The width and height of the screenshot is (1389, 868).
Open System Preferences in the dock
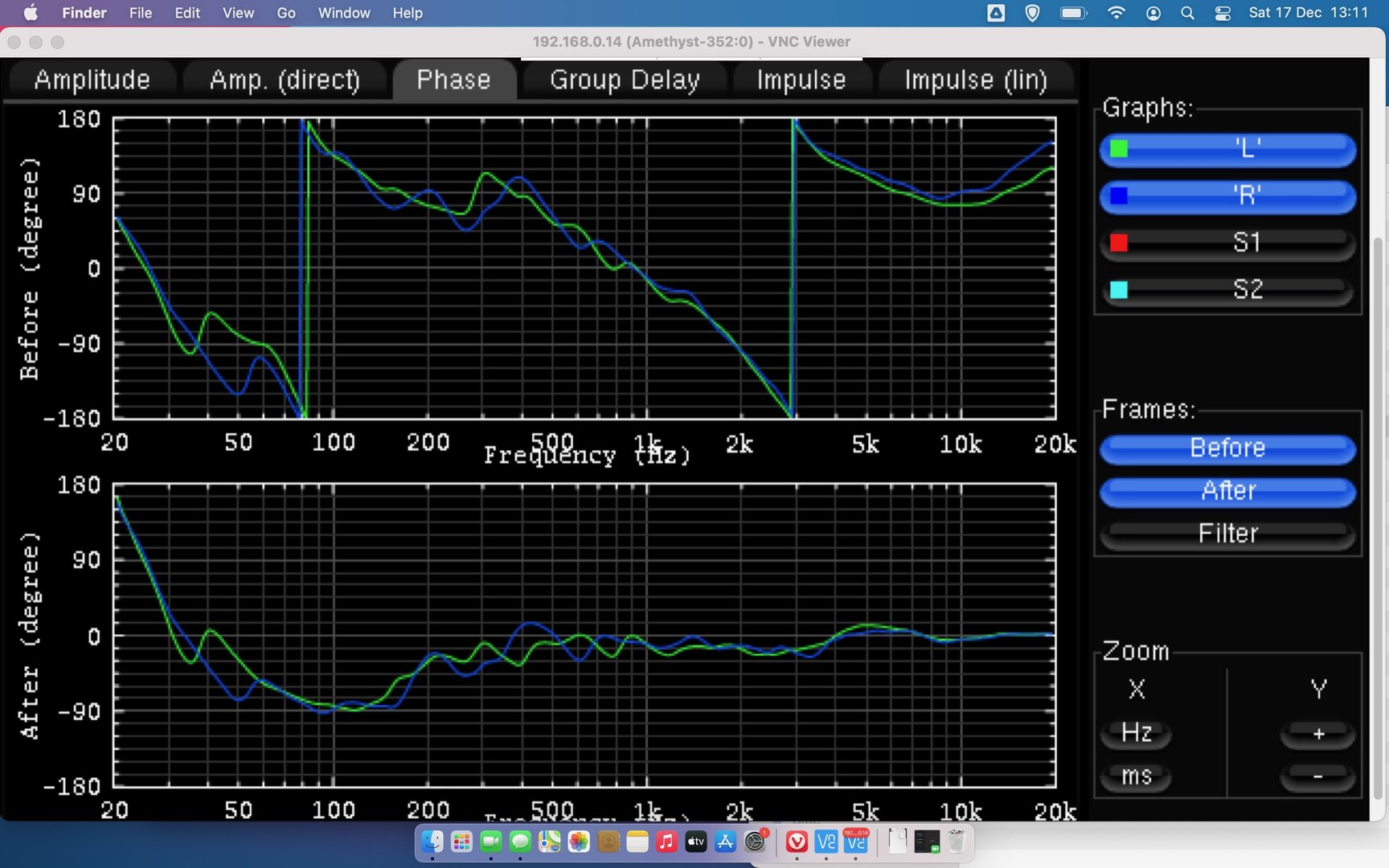755,841
